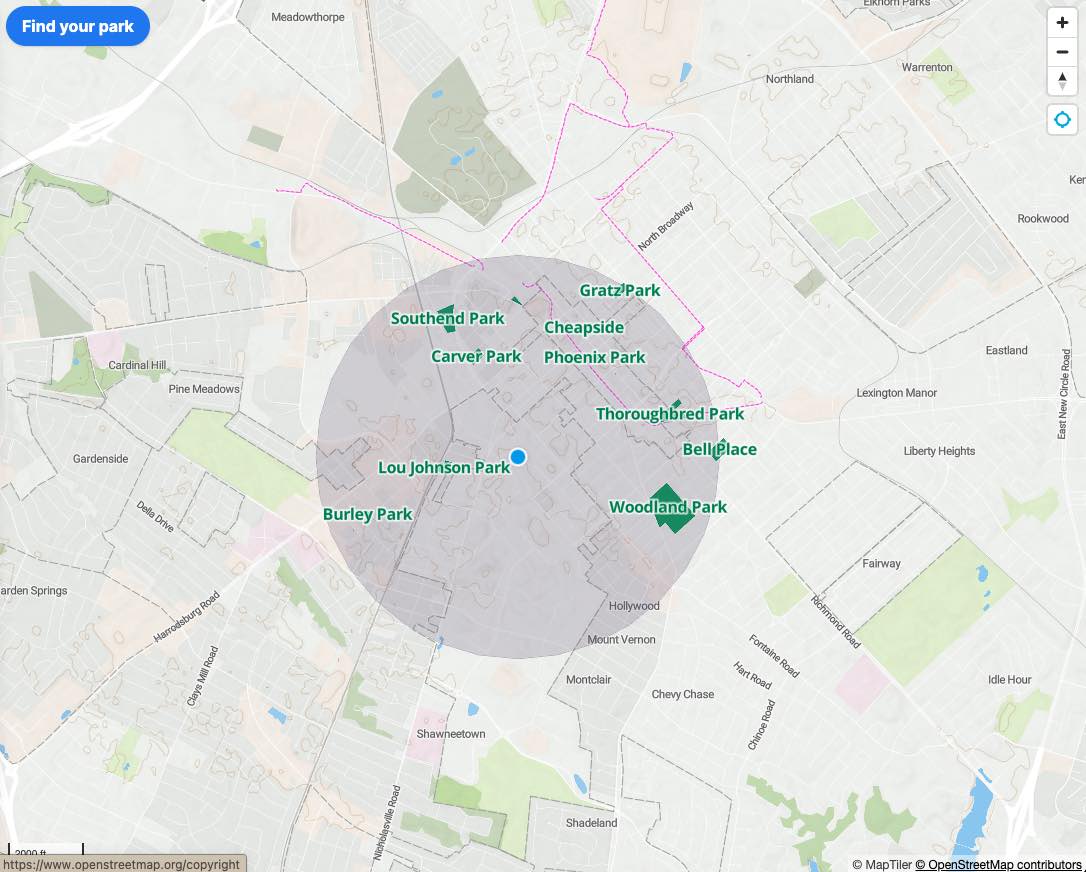
Task: Select the Lou Johnson Park label
Action: point(444,468)
